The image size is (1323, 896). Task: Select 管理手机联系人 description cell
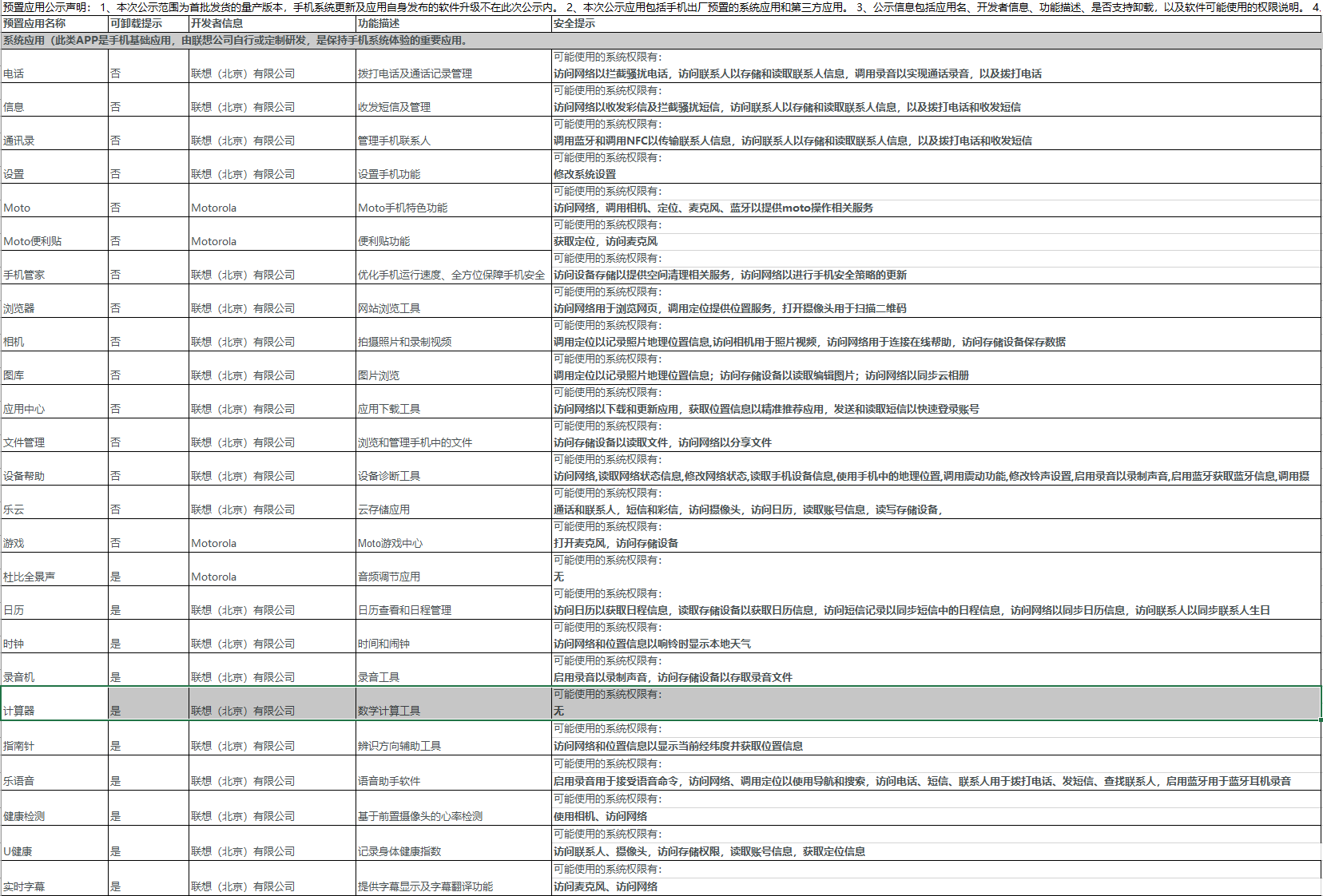coord(454,133)
